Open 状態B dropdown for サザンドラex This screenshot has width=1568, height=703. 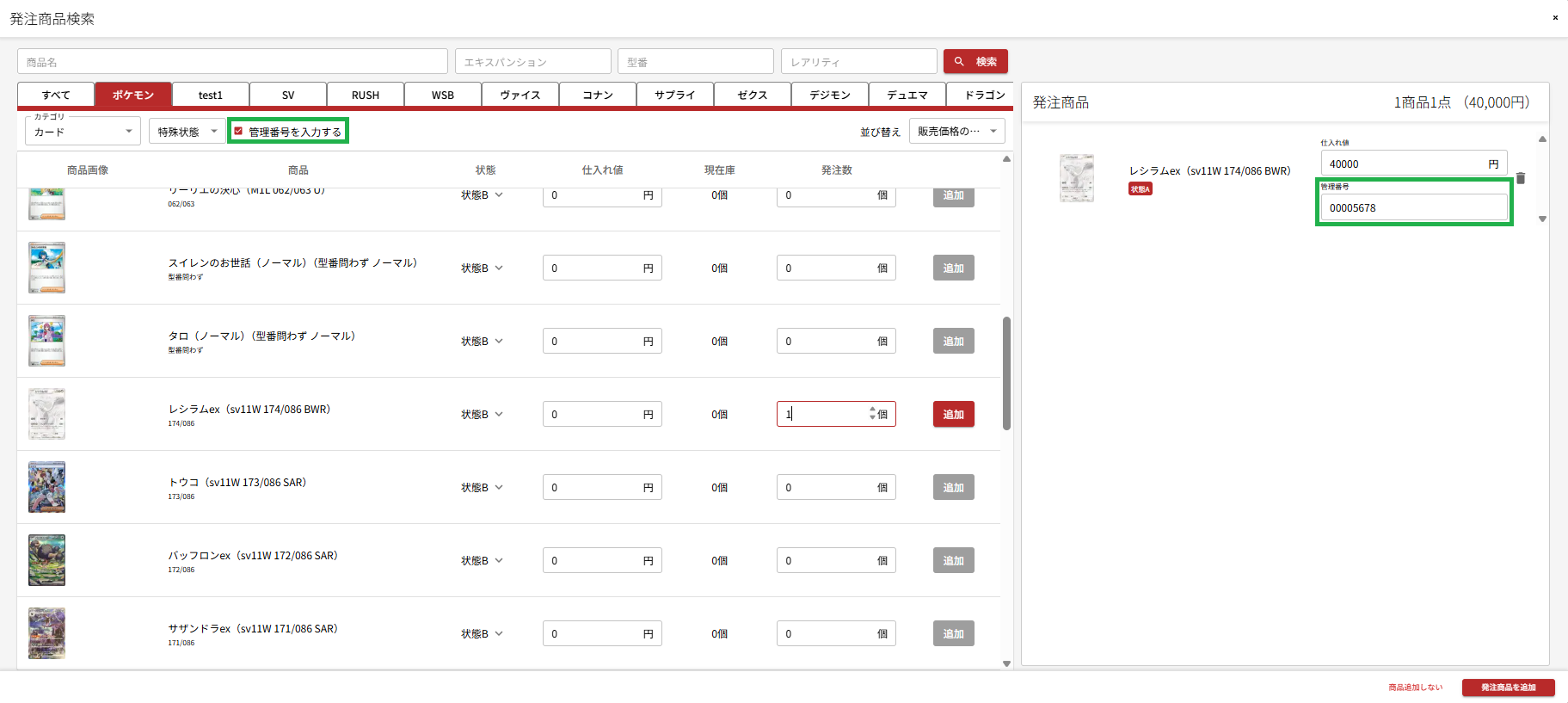(482, 634)
